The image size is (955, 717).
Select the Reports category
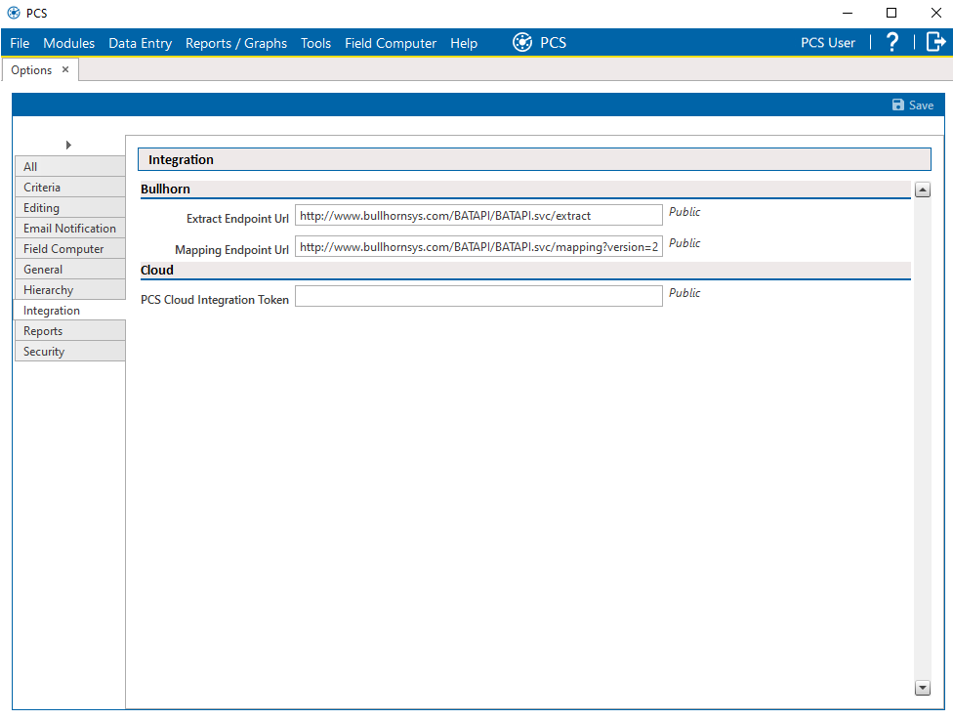point(70,331)
